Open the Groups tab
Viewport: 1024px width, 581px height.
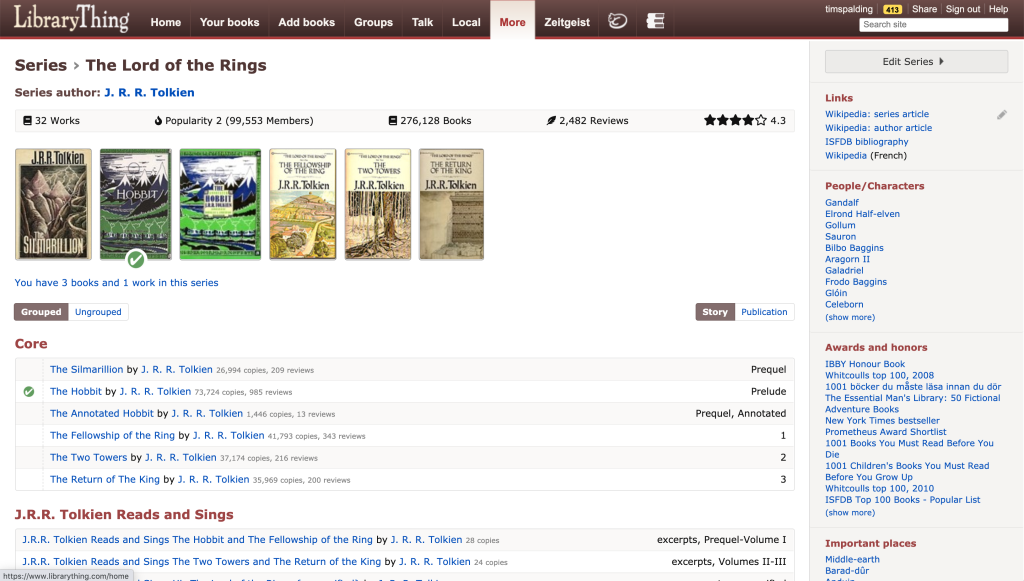374,22
